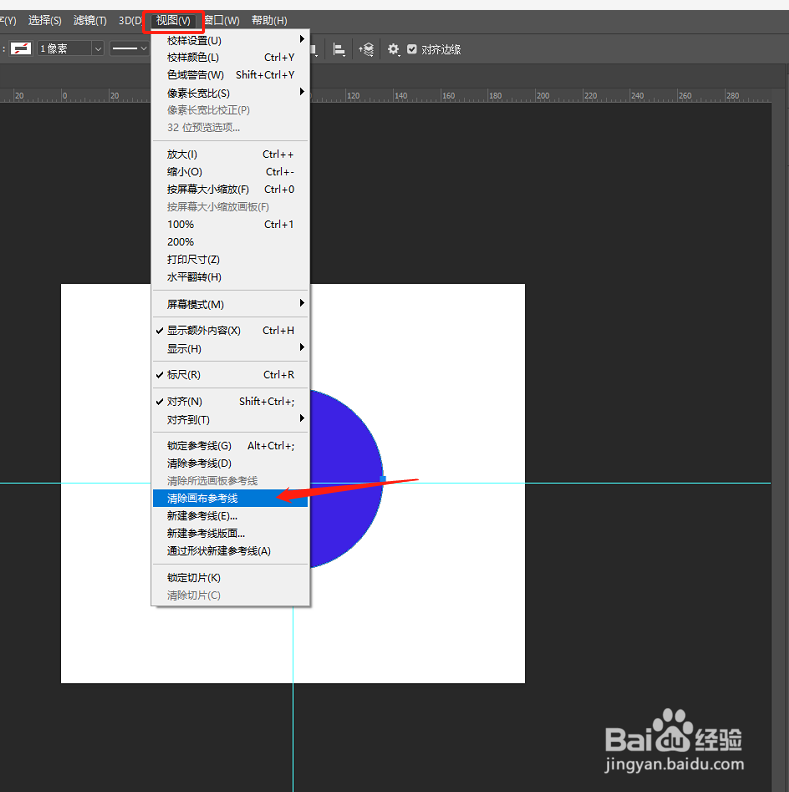Click the vertical guide line below the menu
The image size is (789, 792).
[x=293, y=697]
